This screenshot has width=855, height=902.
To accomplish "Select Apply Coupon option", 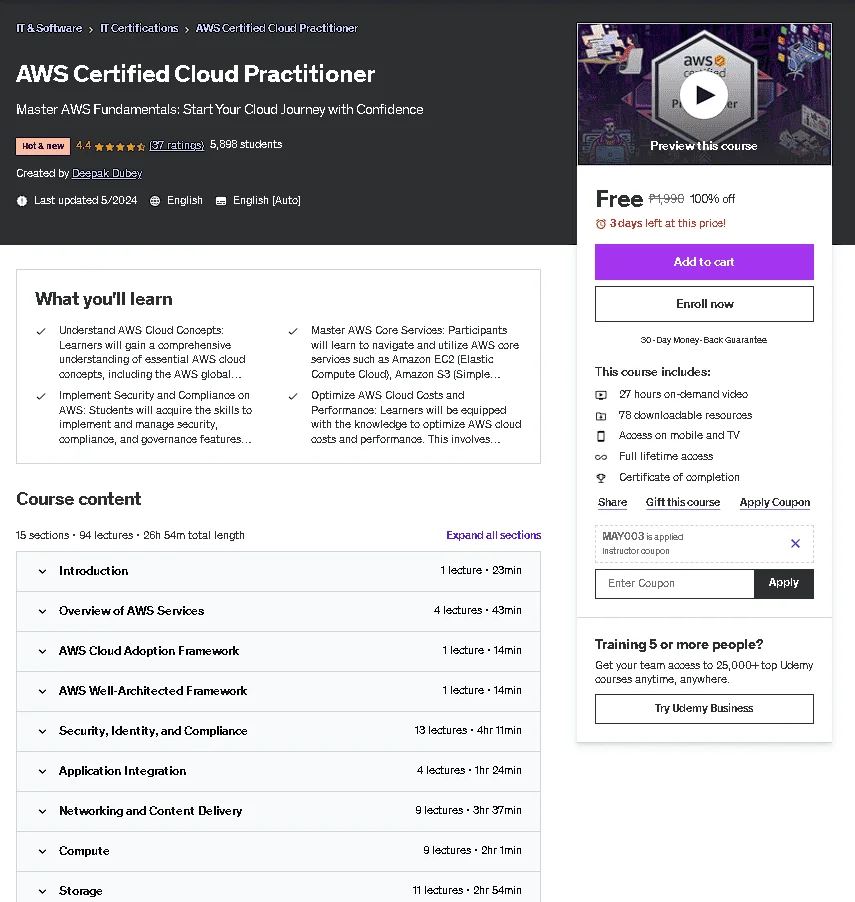I will tap(774, 502).
